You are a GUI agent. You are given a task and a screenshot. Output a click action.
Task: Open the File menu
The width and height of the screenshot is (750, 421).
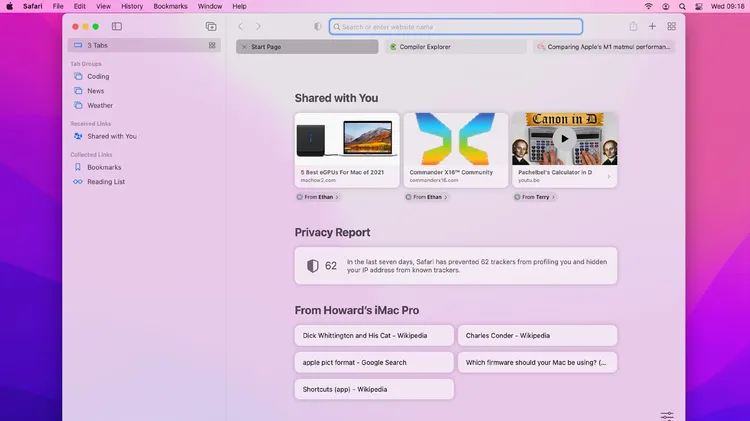point(58,6)
